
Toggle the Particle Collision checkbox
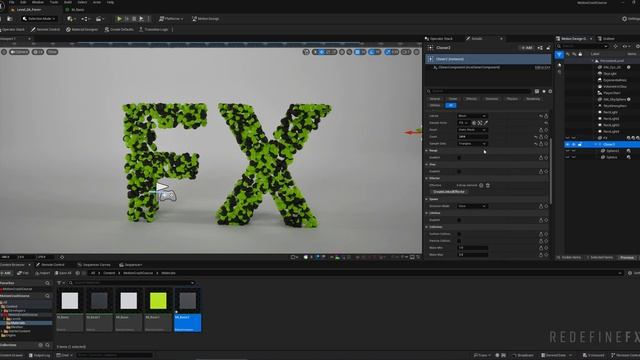pos(459,241)
